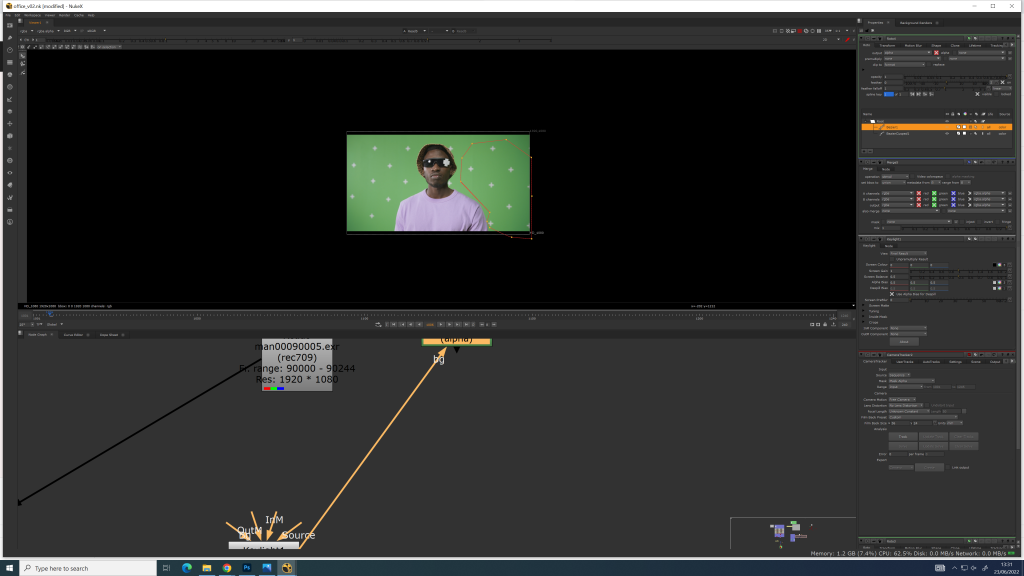Open the CameraTracker UserTracks tab
Screen dimensions: 1024x576
(904, 362)
